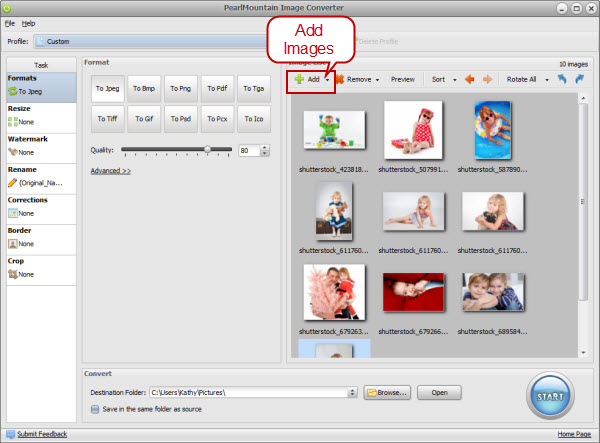Select the To Pdf format button
This screenshot has height=443, width=600.
pyautogui.click(x=217, y=89)
